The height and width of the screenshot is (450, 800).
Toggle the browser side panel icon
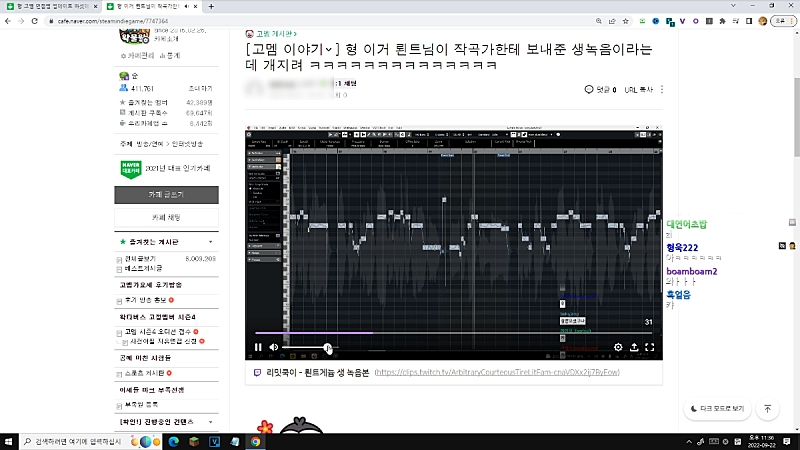pyautogui.click(x=749, y=21)
